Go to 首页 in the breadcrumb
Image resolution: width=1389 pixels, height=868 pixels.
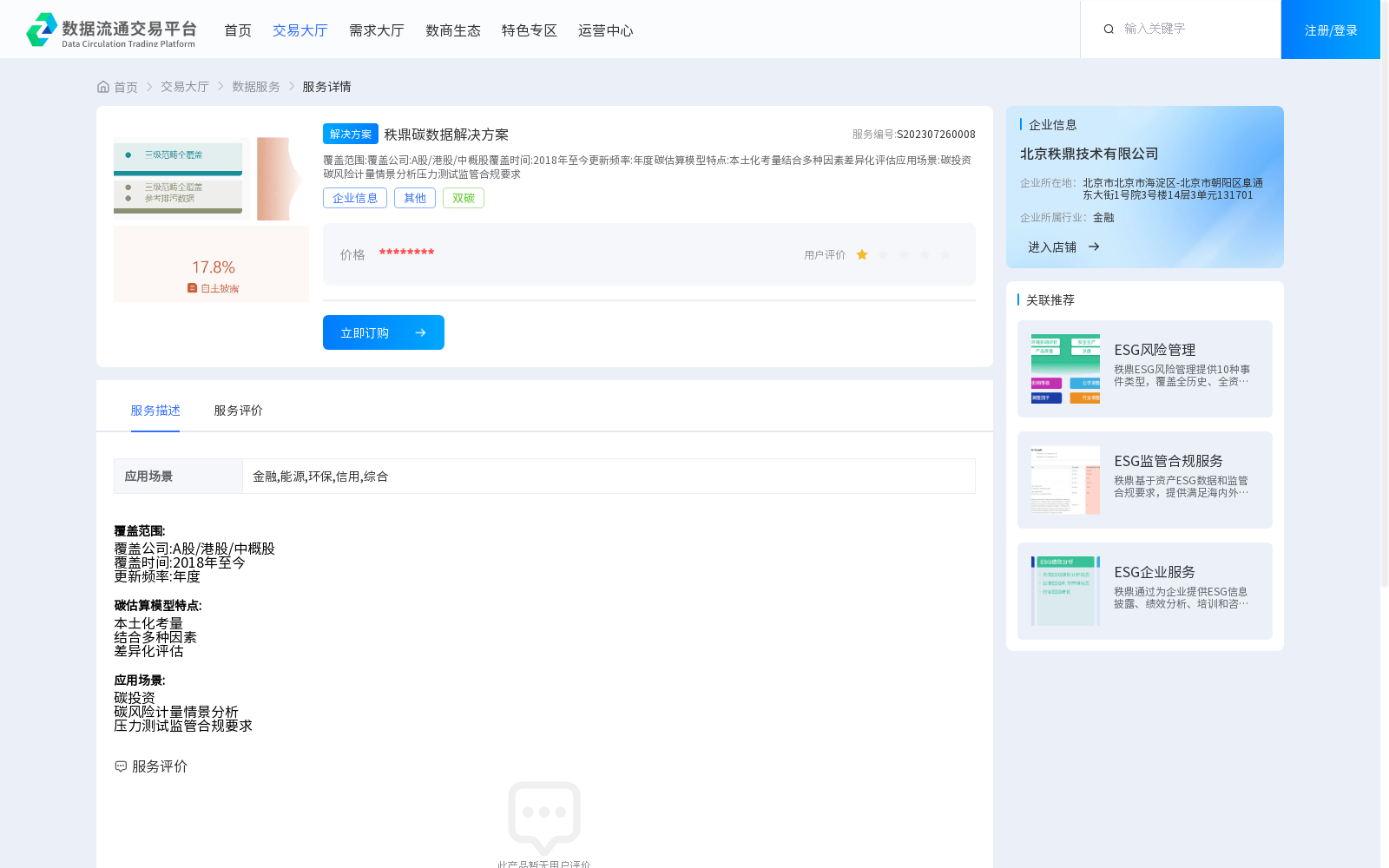126,87
